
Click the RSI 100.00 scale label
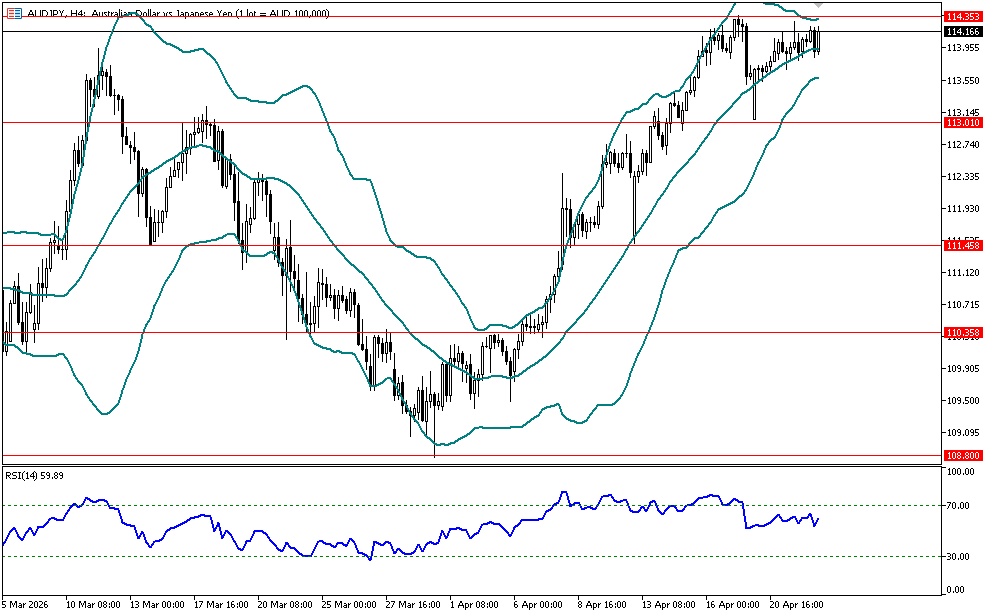(x=960, y=471)
